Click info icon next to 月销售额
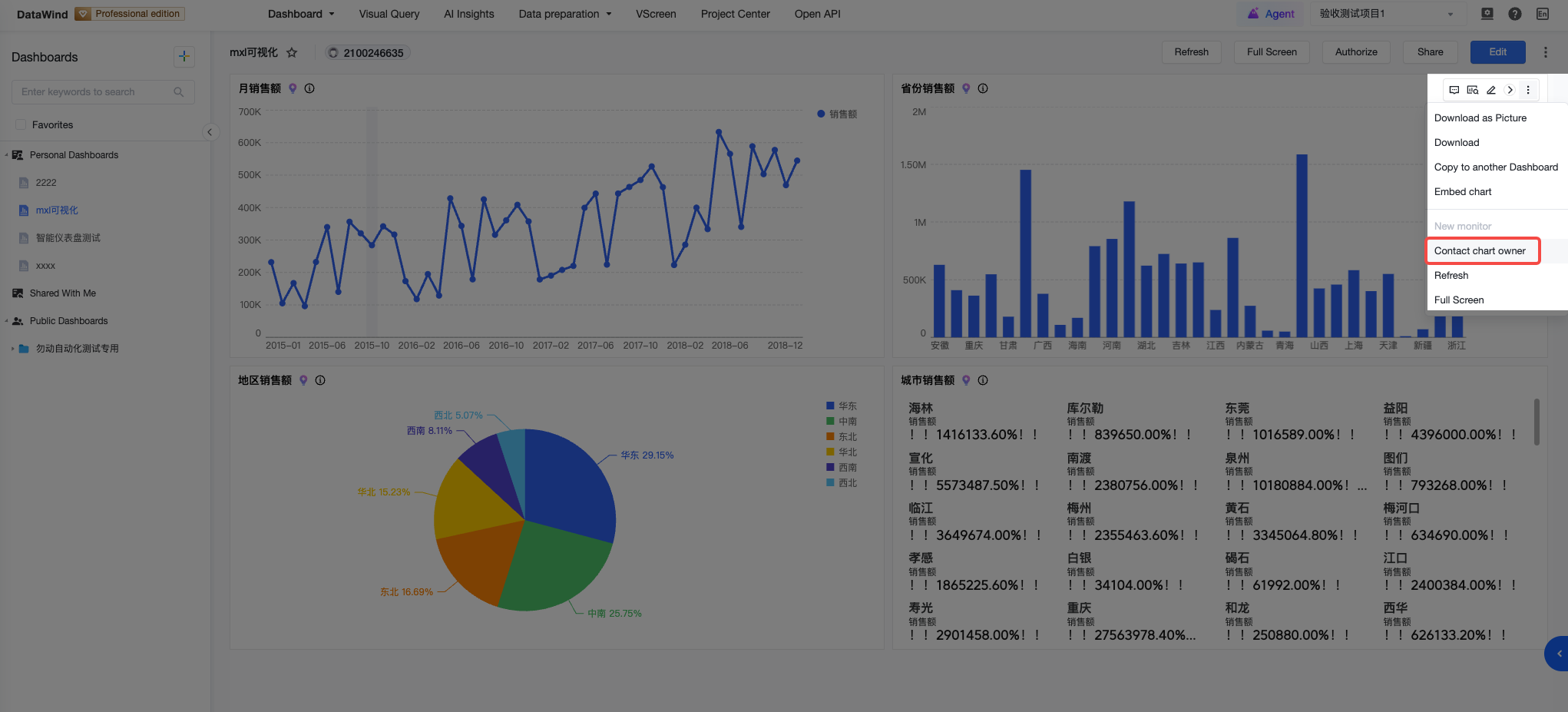Screen dimensions: 1568x712 click(309, 88)
